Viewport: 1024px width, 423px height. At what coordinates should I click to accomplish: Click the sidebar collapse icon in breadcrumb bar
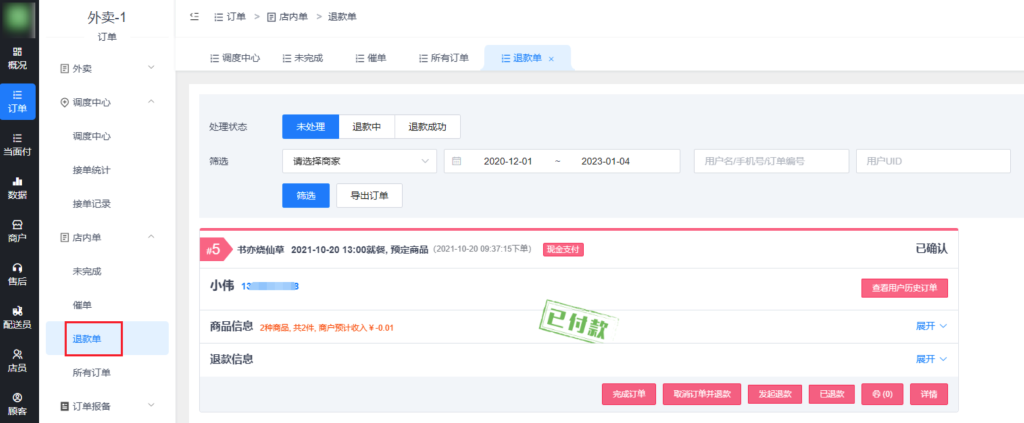click(x=192, y=17)
